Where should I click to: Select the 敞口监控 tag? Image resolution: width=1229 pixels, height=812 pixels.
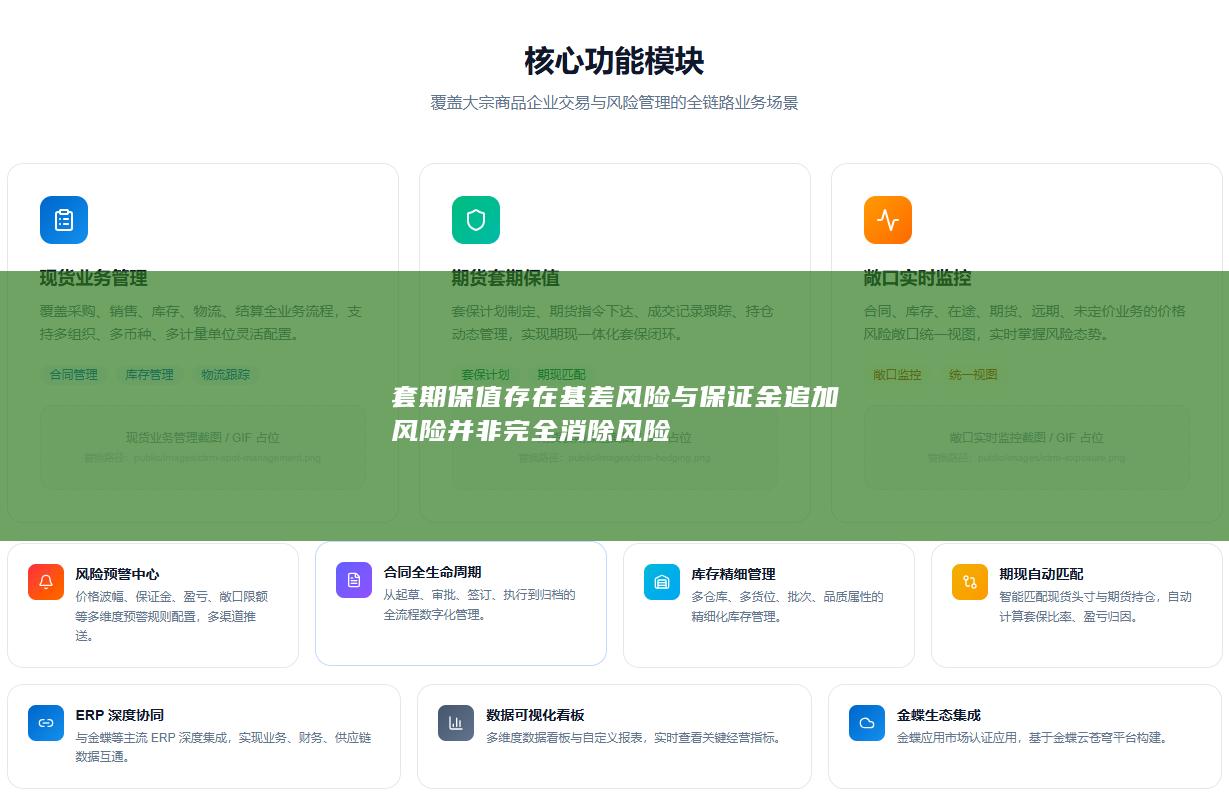pos(898,375)
